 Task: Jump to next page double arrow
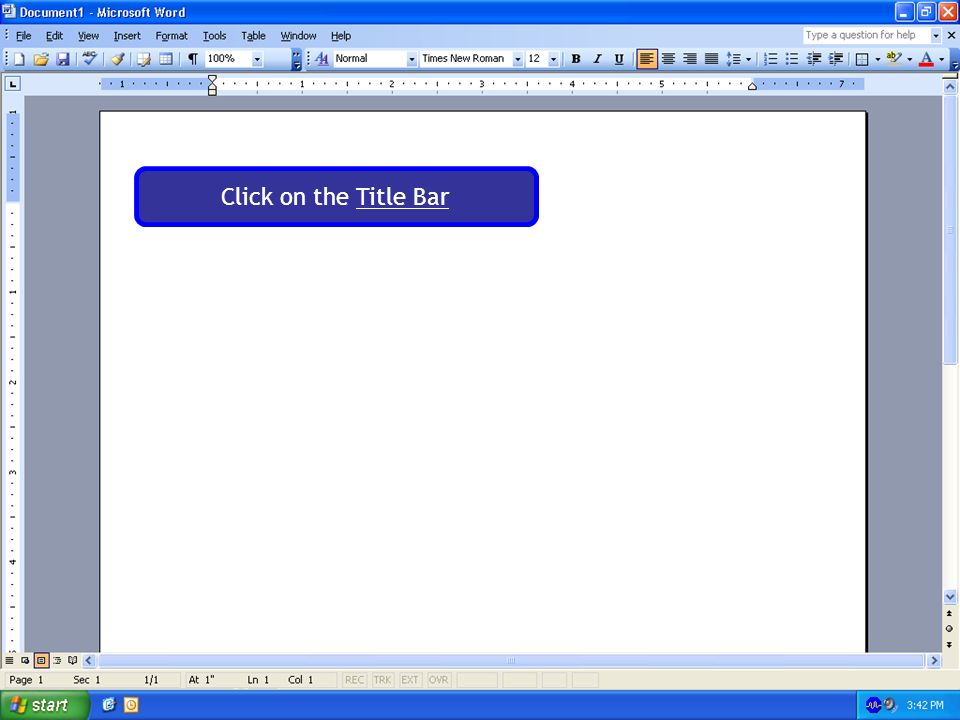pos(950,645)
